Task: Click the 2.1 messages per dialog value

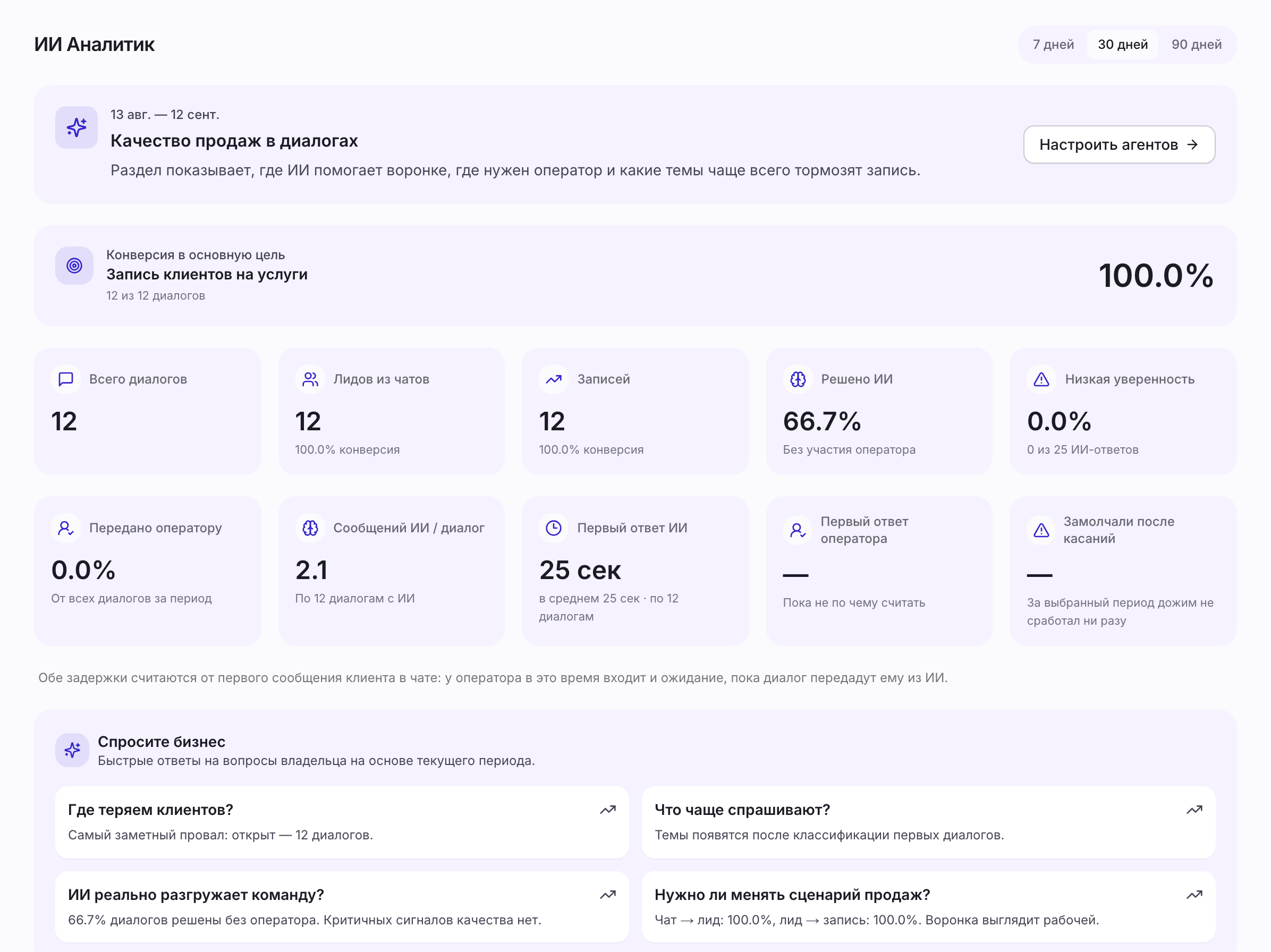Action: click(311, 570)
